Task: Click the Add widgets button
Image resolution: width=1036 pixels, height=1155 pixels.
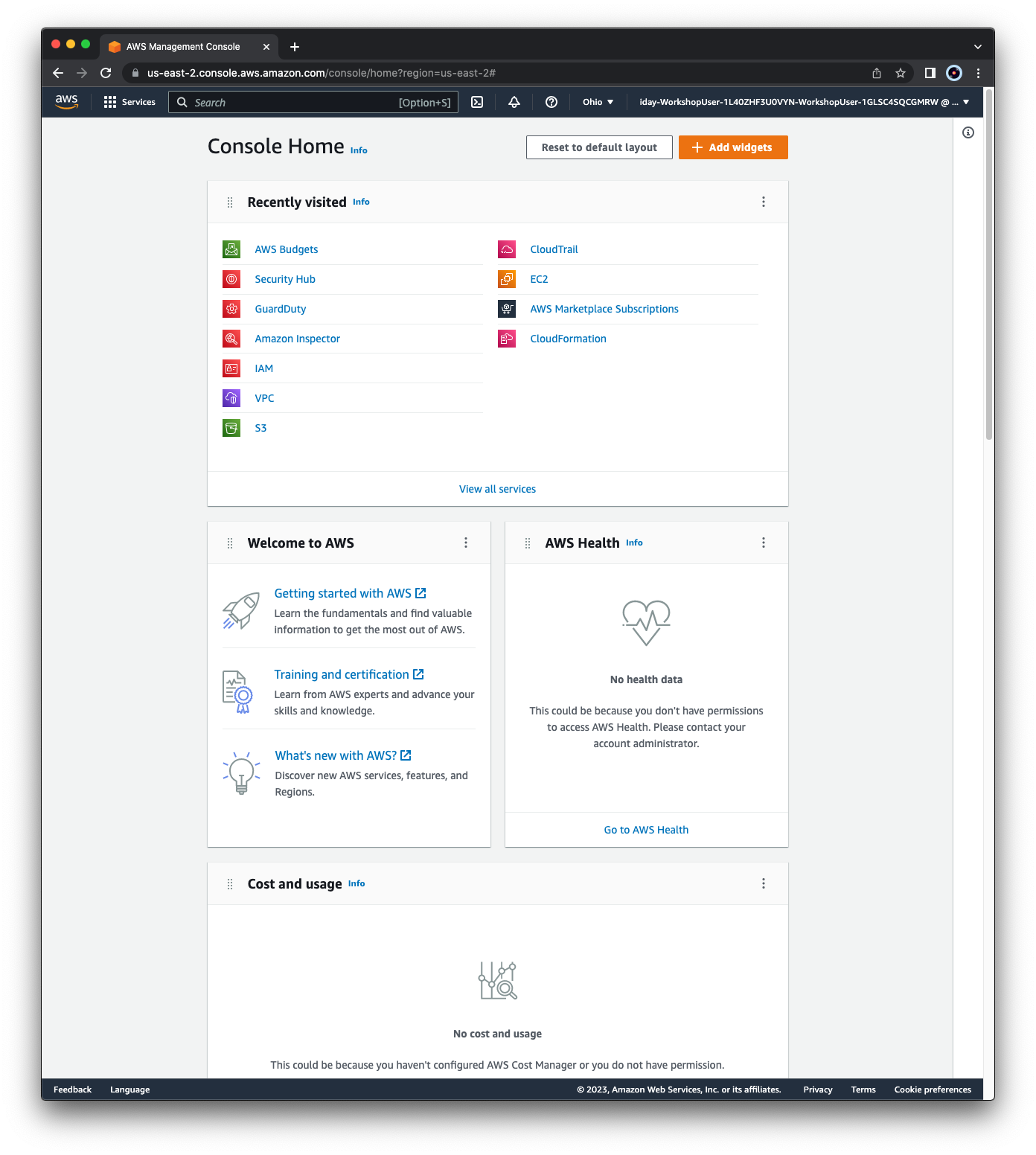Action: [x=733, y=147]
